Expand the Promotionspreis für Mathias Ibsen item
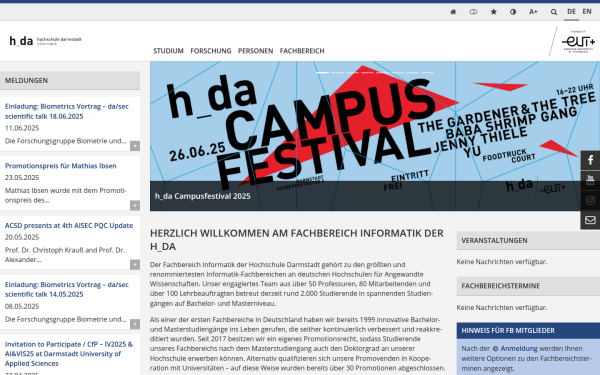 [135, 205]
